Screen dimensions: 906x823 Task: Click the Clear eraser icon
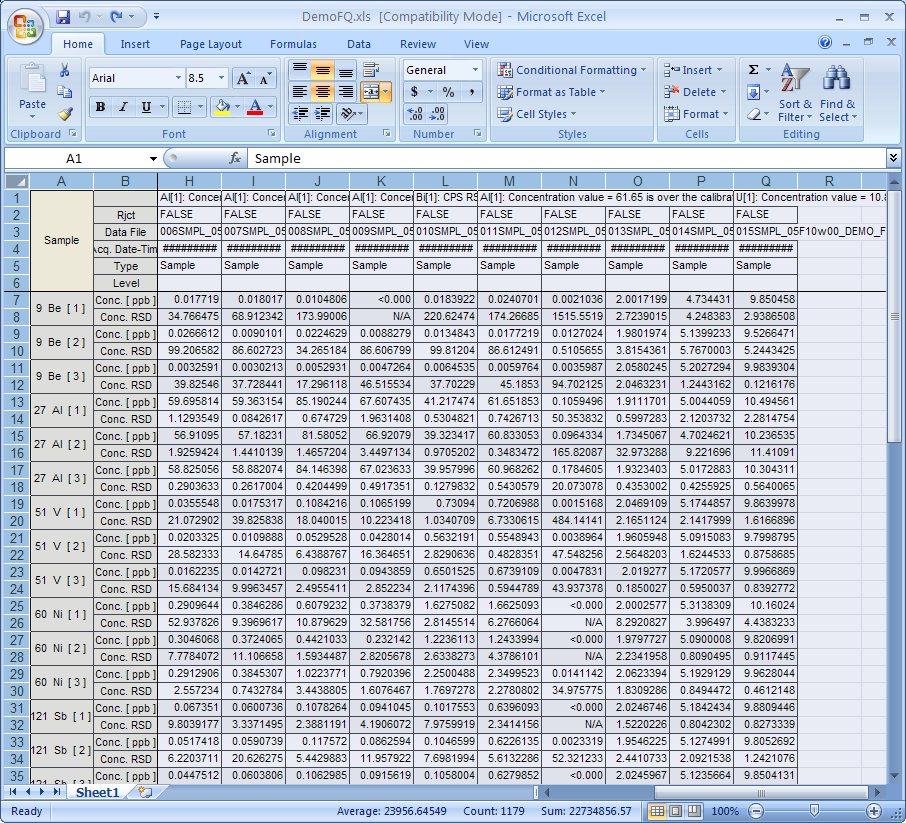[753, 114]
